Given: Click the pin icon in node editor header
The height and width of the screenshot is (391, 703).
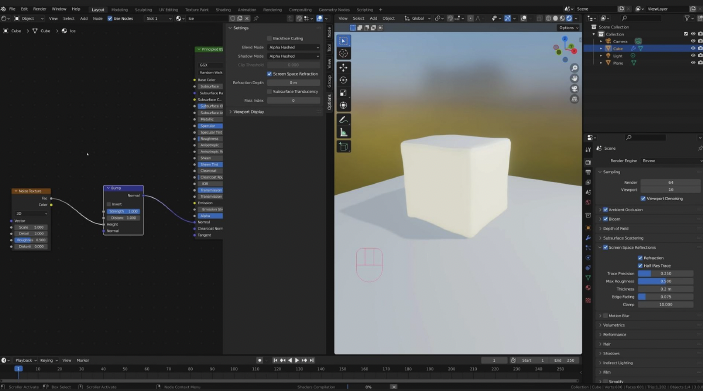Looking at the screenshot, I should (256, 18).
